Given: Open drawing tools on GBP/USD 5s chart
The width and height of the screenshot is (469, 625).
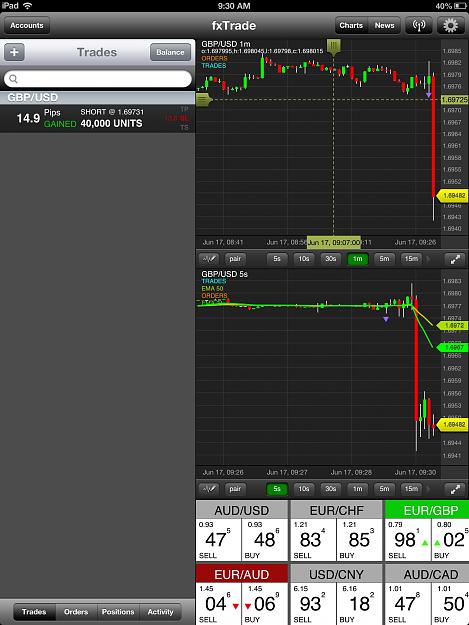Looking at the screenshot, I should 209,489.
